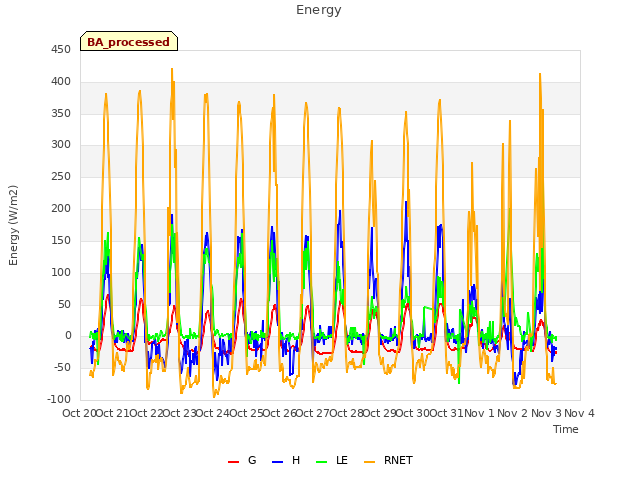Click the Energy (W/m2) y-axis label

13,225
